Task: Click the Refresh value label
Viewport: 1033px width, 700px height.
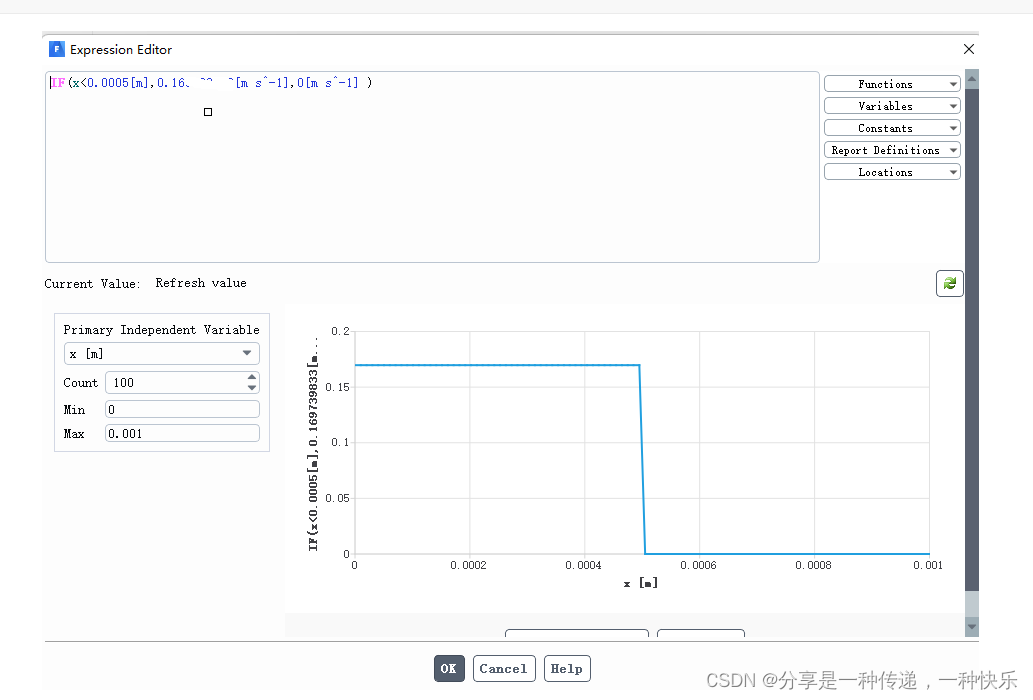Action: coord(200,283)
